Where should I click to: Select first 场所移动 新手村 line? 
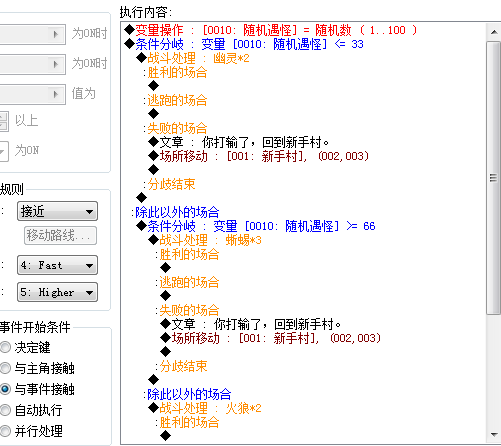point(259,156)
